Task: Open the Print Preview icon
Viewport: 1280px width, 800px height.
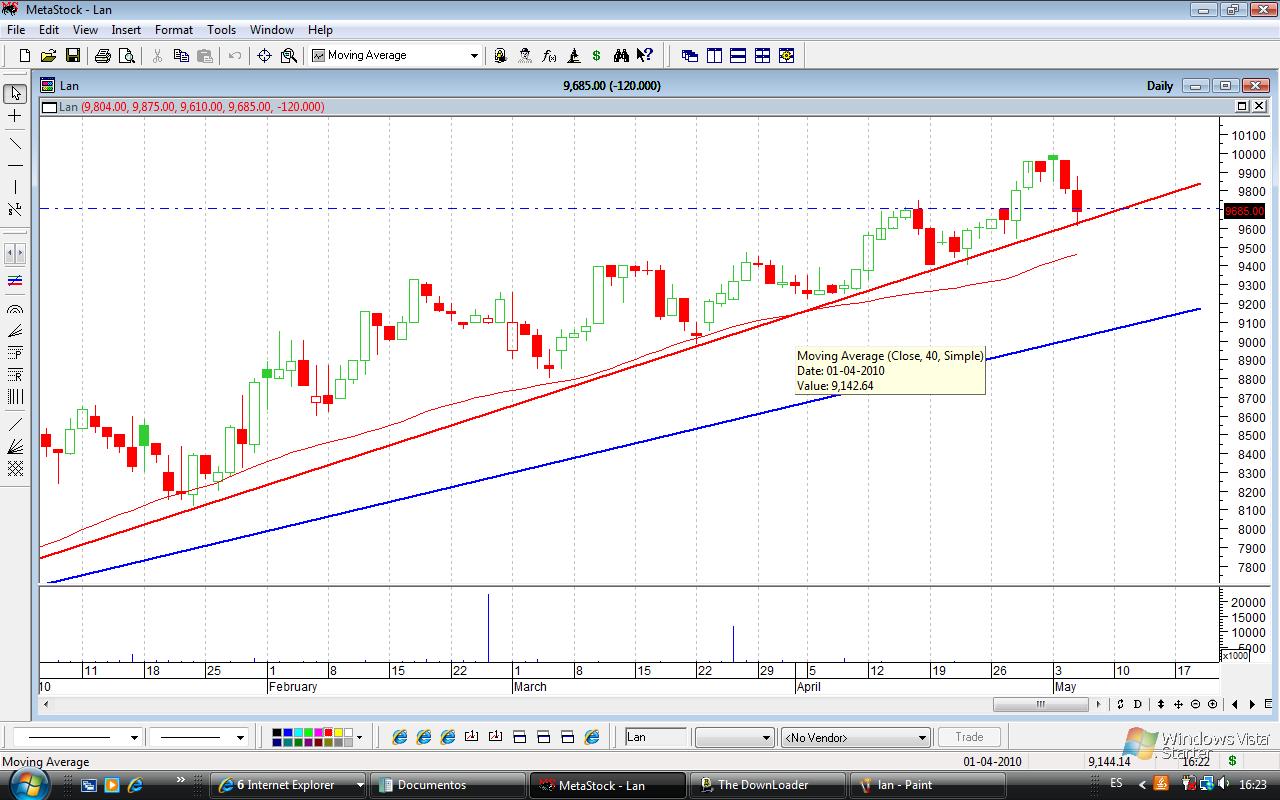Action: click(127, 56)
